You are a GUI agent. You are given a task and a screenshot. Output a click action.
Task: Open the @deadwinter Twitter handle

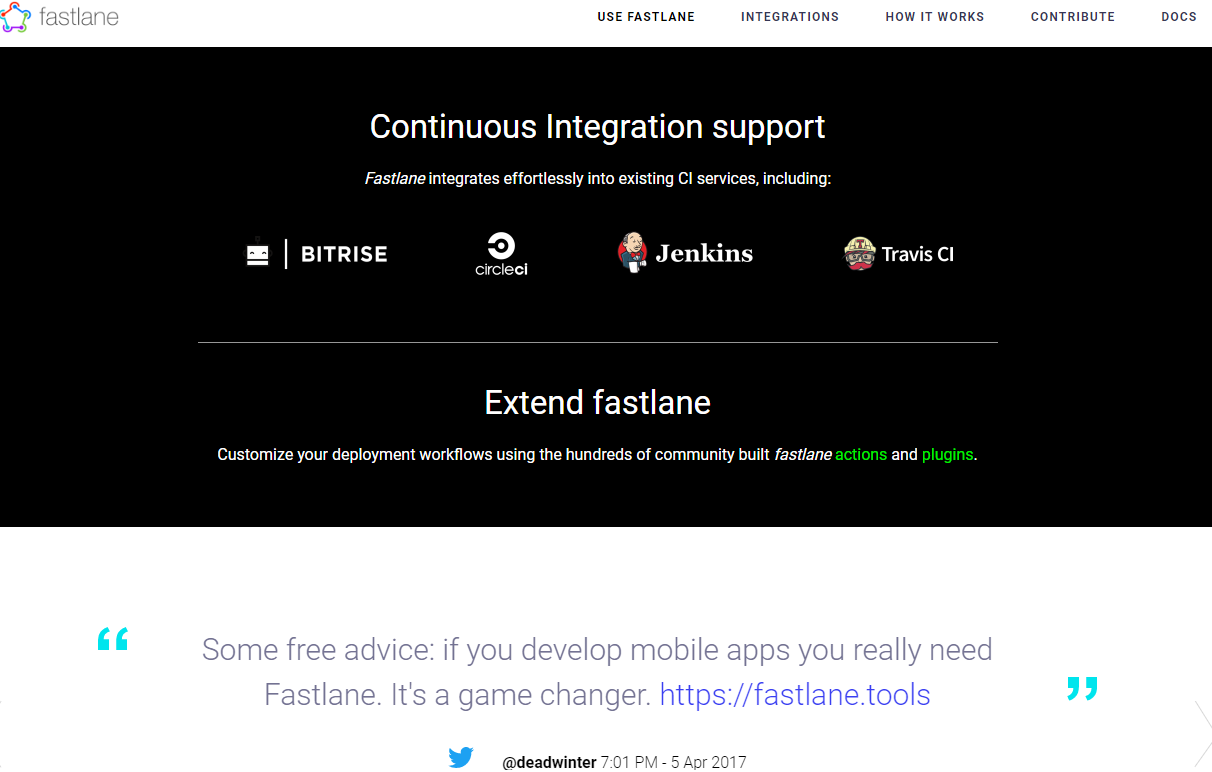coord(549,762)
